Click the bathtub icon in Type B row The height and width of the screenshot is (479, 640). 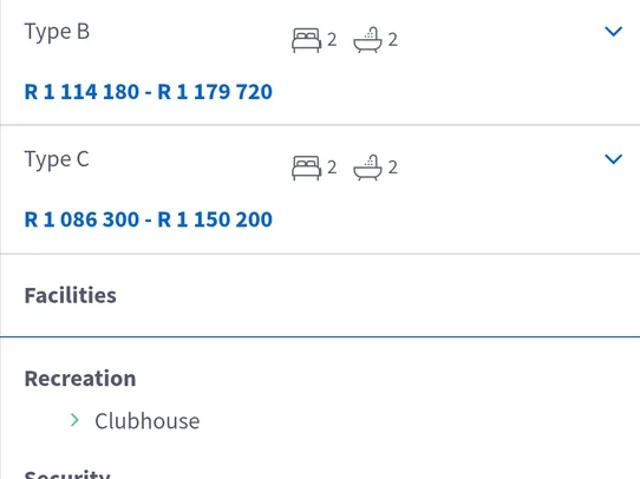368,39
